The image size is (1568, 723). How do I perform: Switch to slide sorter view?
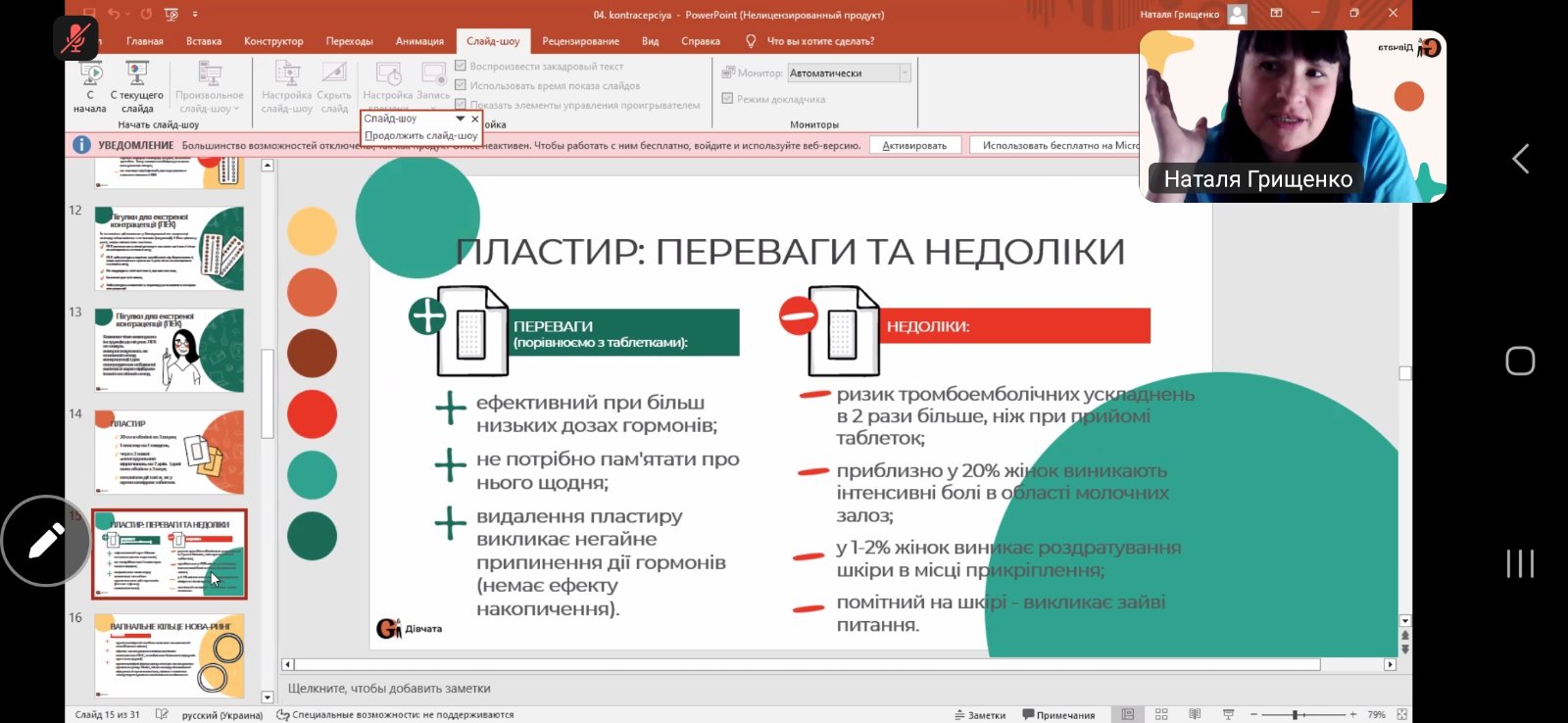[x=1161, y=714]
